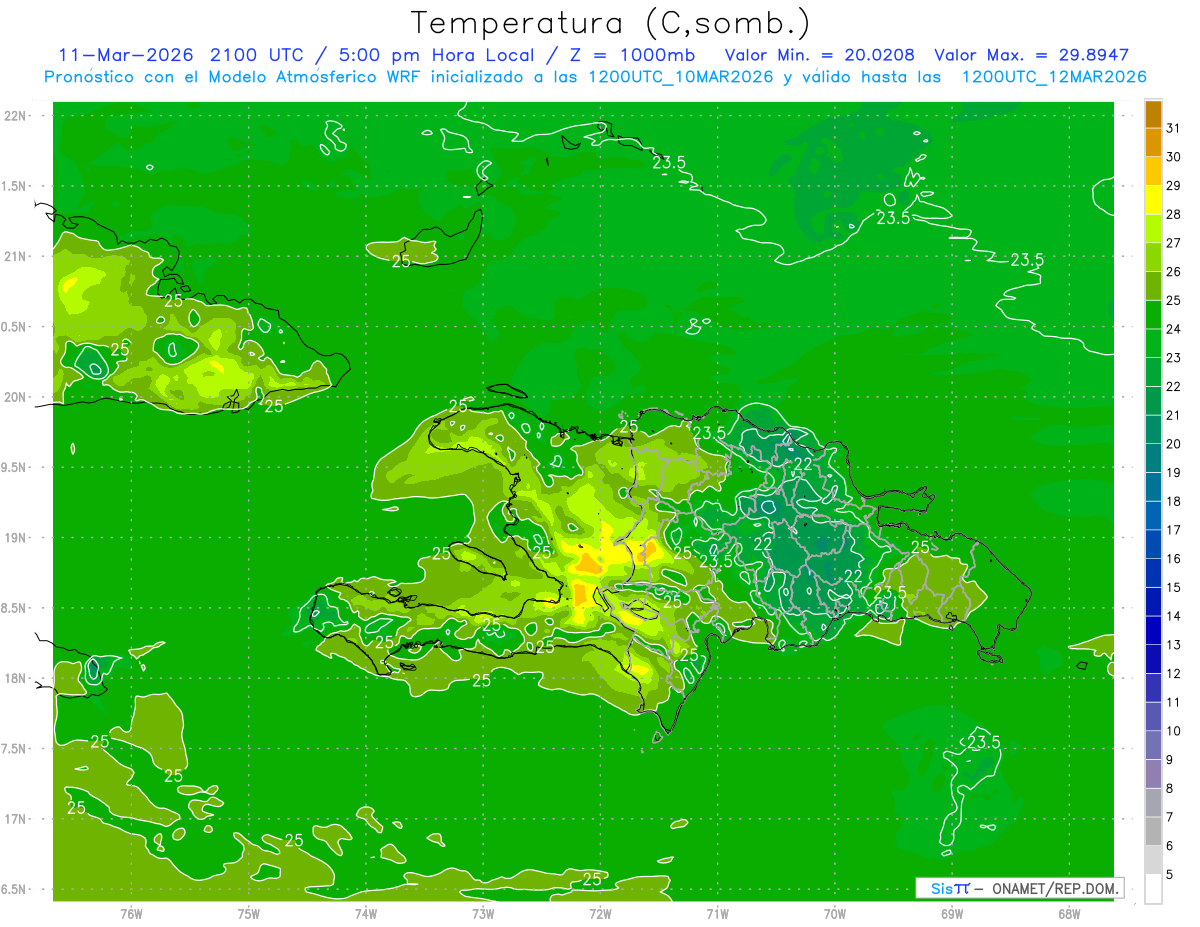Pick the white swatch below 5 on color bar

(x=1153, y=889)
